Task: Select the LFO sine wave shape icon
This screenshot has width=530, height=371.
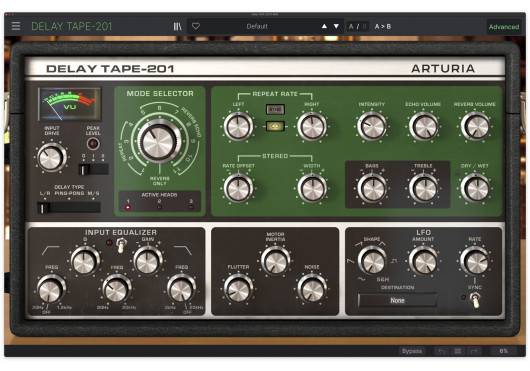Action: (x=361, y=279)
